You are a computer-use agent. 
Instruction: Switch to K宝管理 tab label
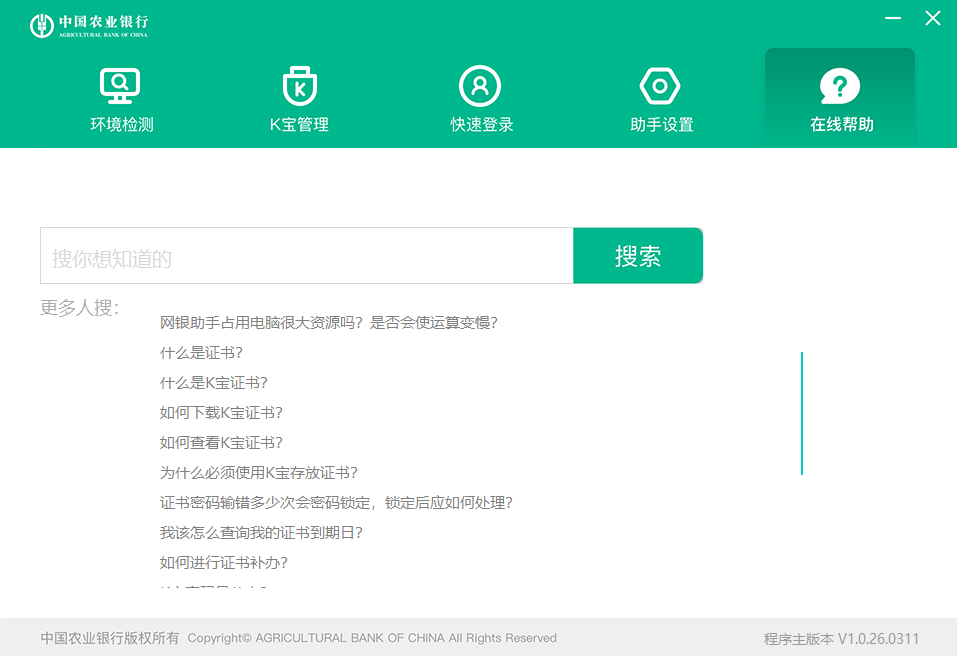[x=300, y=124]
